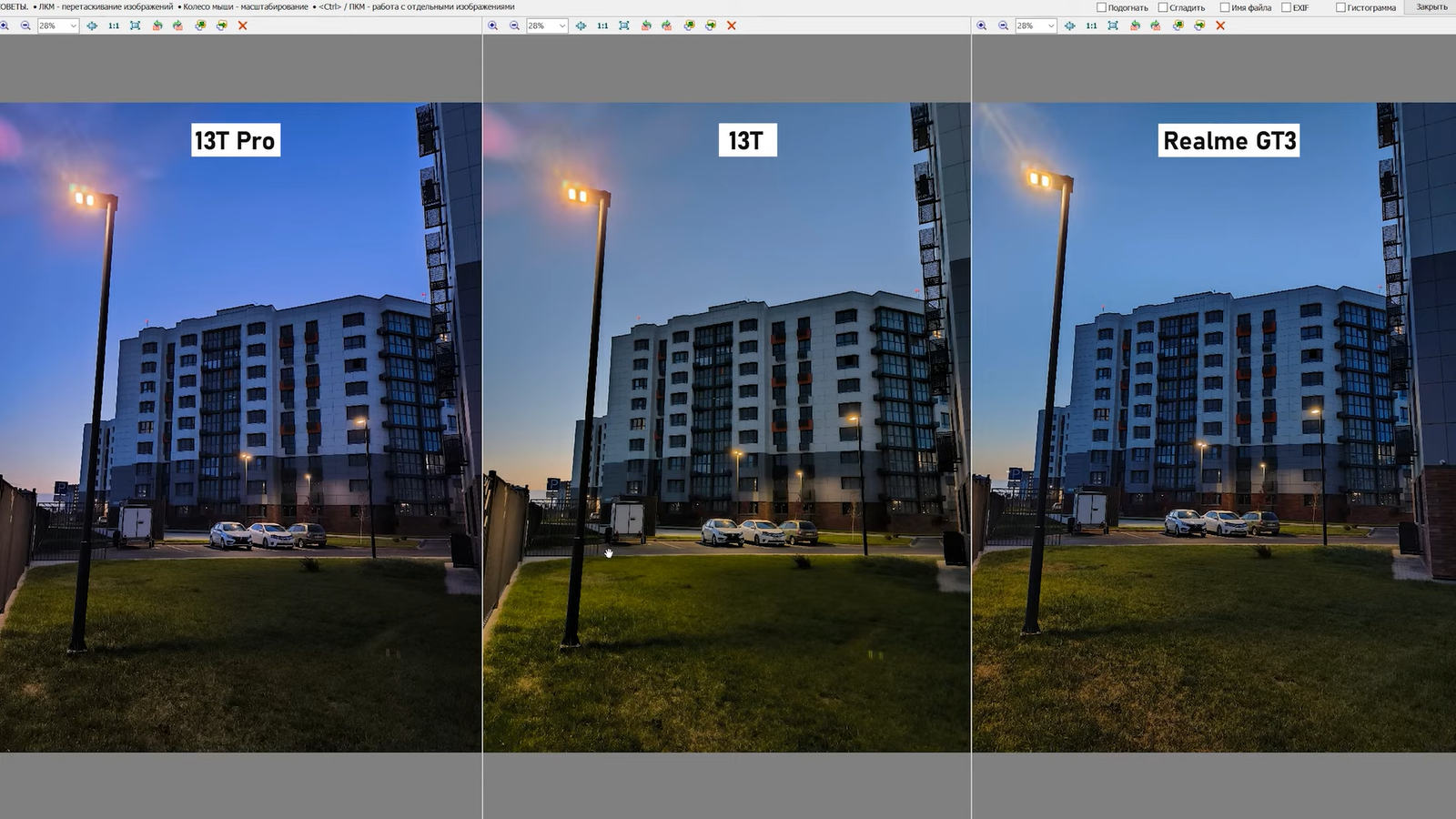Rotate 13T middle image counterclockwise
This screenshot has height=819, width=1456.
click(x=645, y=25)
